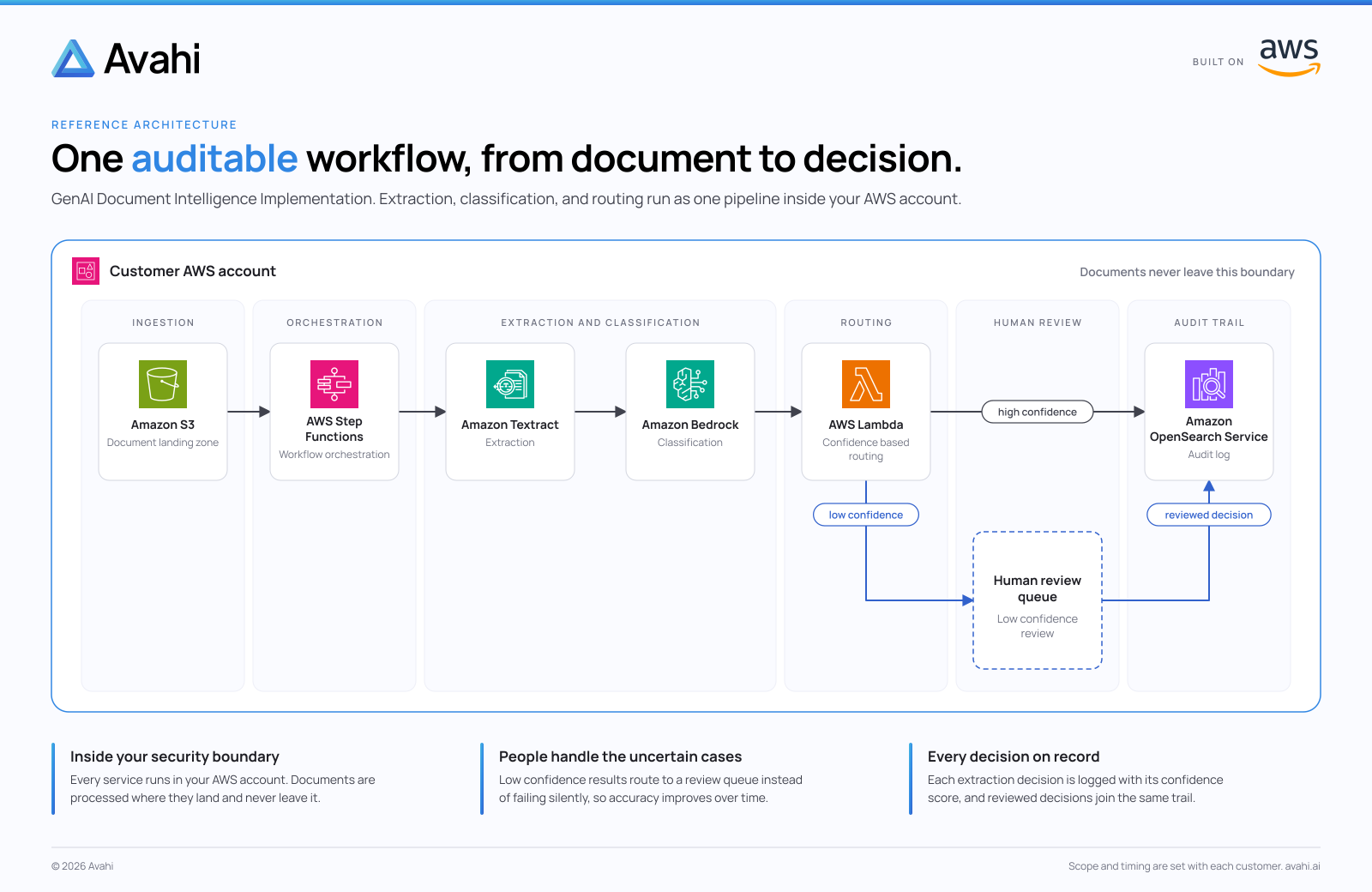Select the Amazon Bedrock icon
The width and height of the screenshot is (1372, 892).
click(690, 384)
